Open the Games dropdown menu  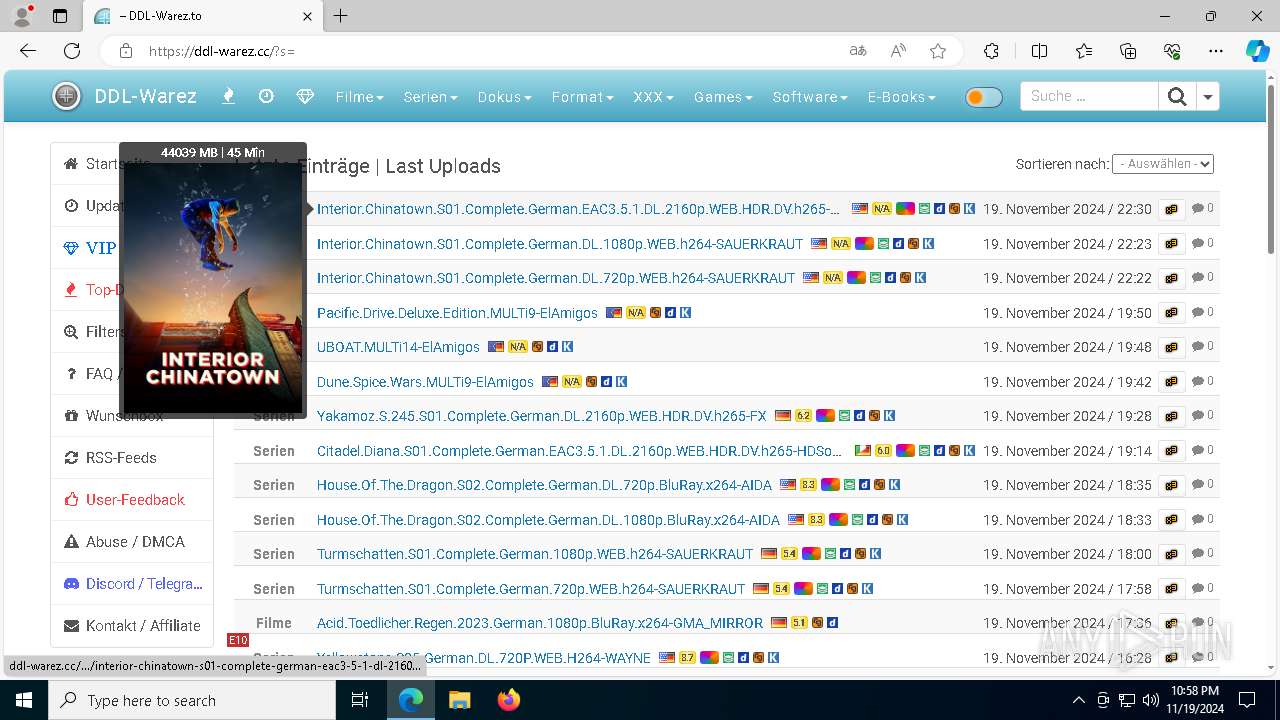click(x=724, y=97)
